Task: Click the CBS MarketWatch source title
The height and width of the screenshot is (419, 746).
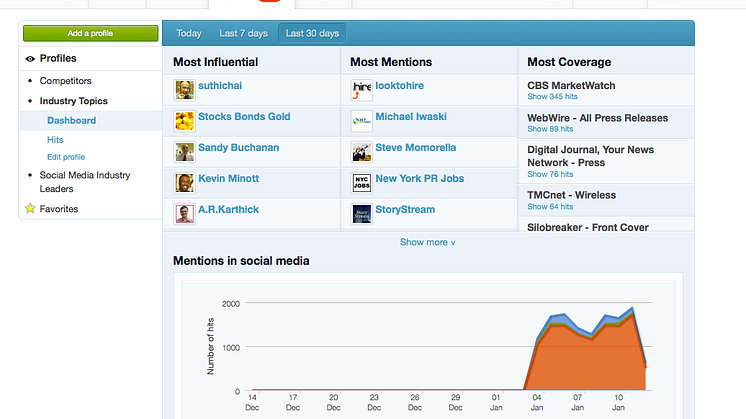Action: (x=571, y=86)
